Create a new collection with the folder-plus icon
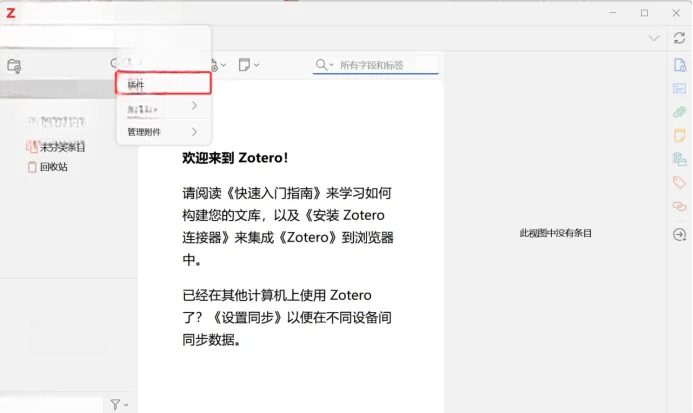This screenshot has width=693, height=413. (x=14, y=66)
